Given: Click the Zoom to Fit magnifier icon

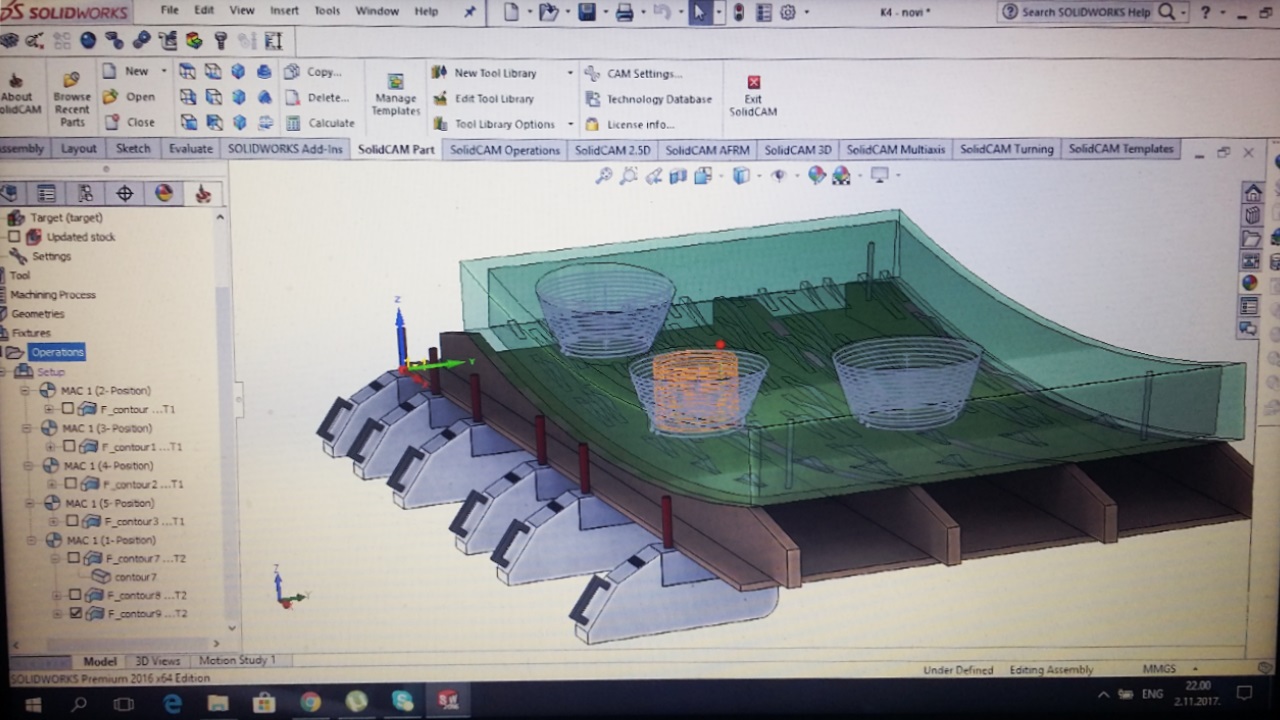Looking at the screenshot, I should [x=603, y=176].
